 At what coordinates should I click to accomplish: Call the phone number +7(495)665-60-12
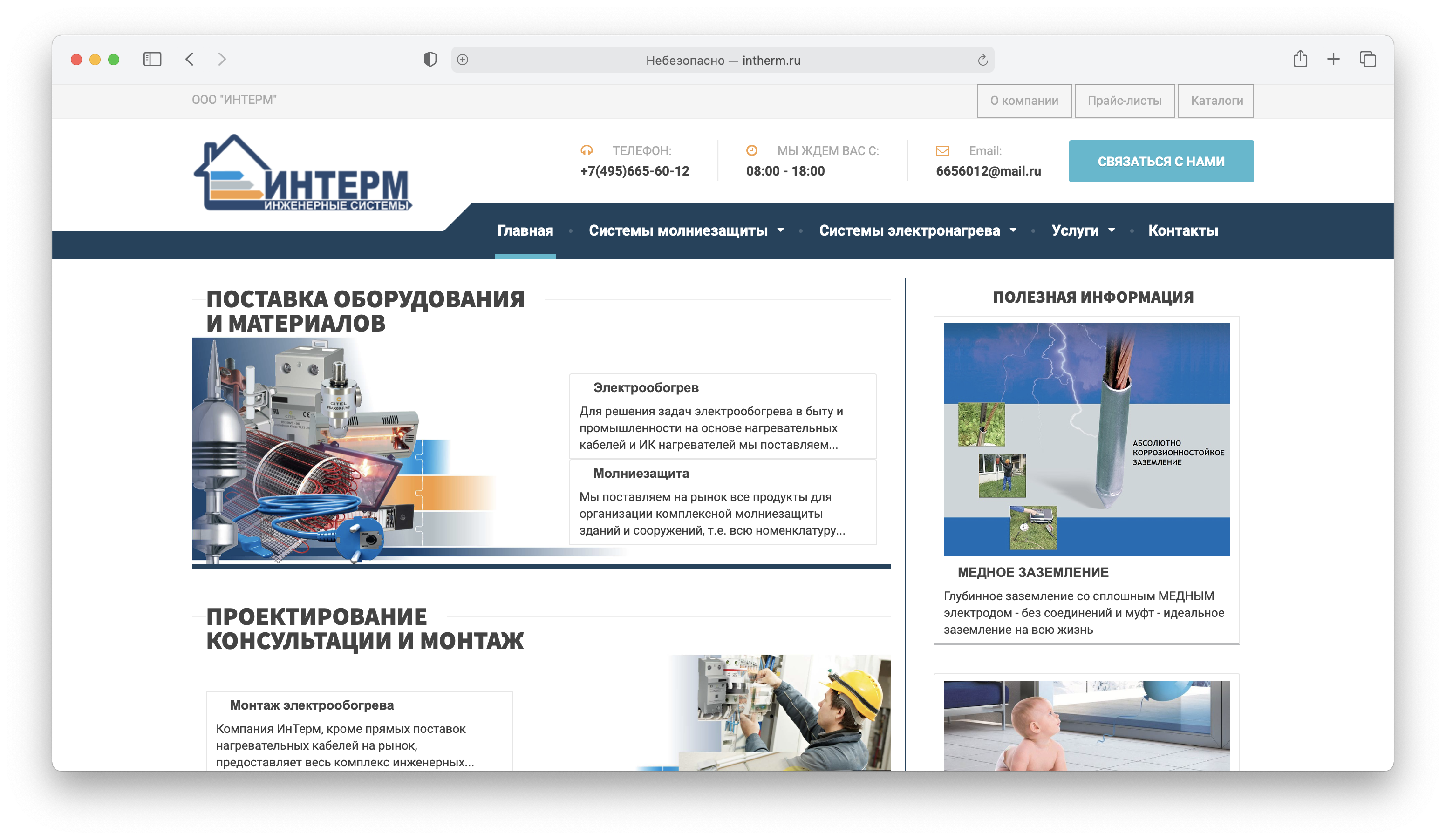(x=634, y=171)
